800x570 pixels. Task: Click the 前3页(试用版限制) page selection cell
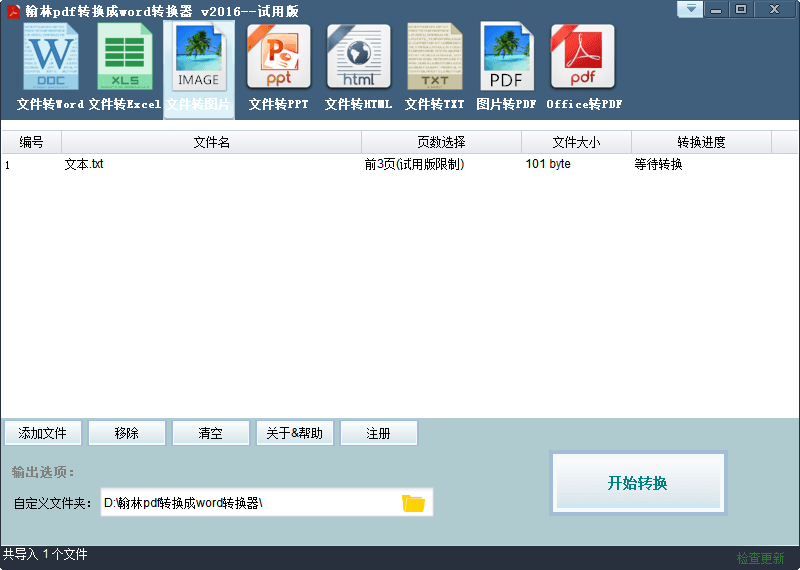tap(414, 164)
